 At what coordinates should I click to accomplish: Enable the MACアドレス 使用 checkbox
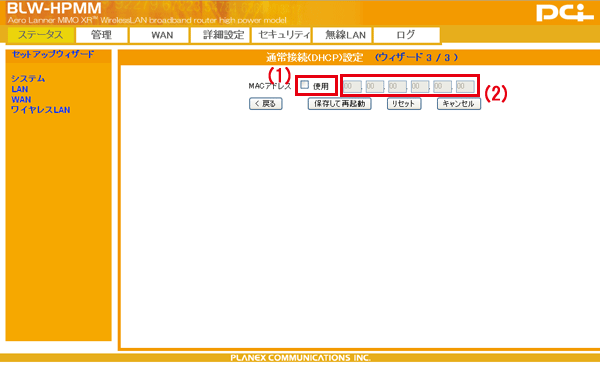(305, 85)
